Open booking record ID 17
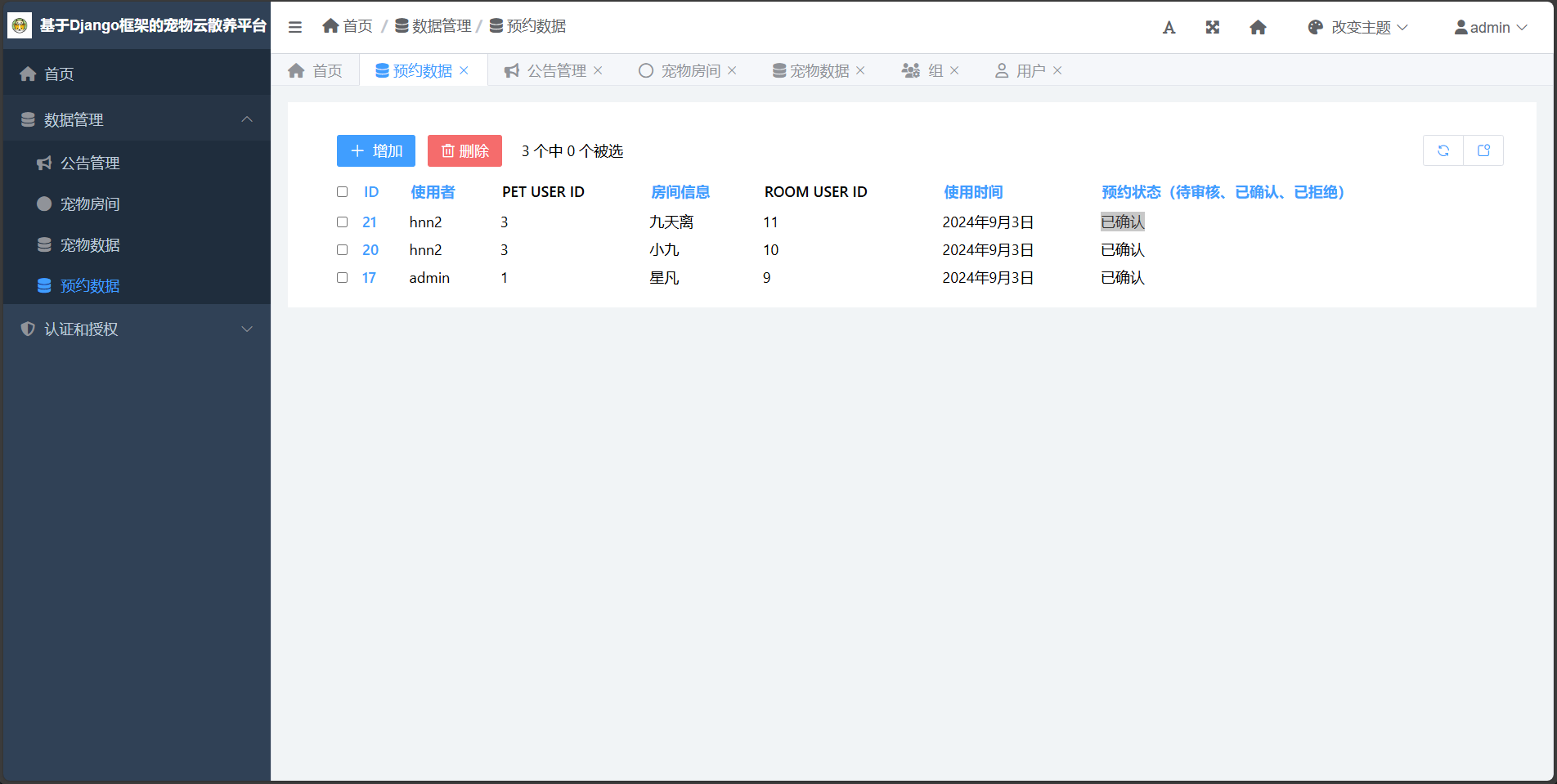 point(369,278)
